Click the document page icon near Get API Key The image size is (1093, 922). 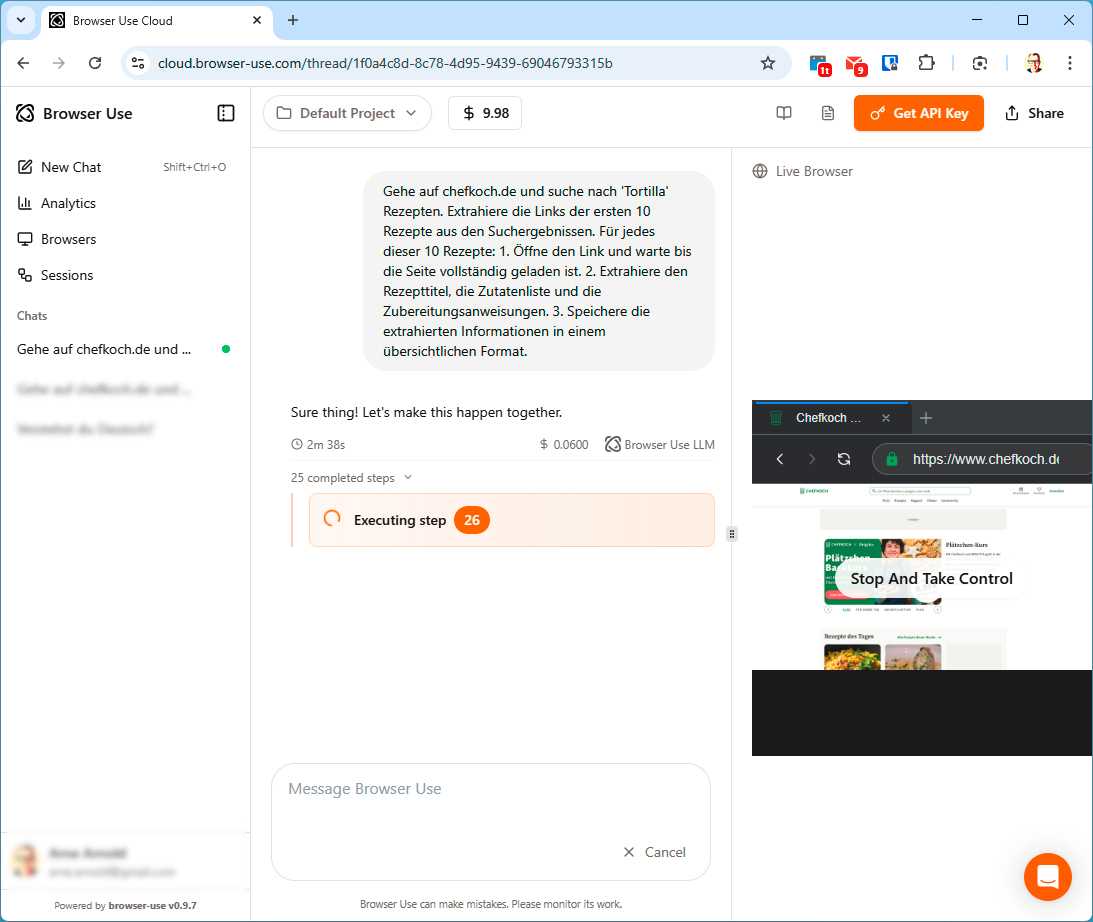[x=827, y=113]
